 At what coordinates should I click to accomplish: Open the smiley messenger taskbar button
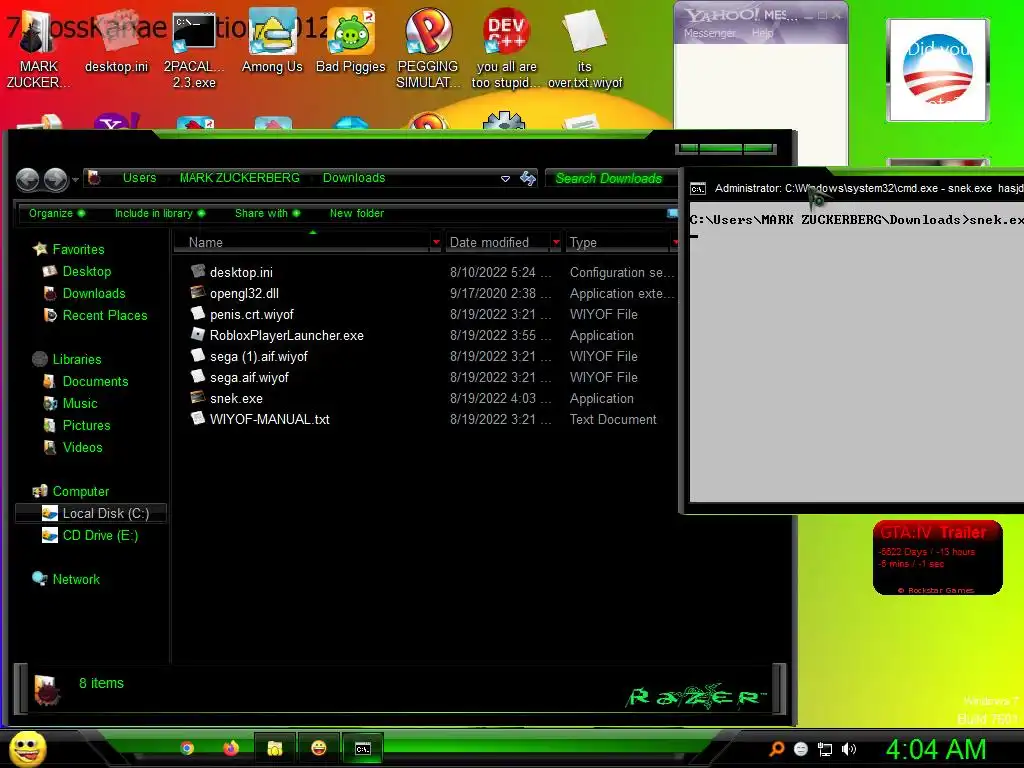point(319,748)
